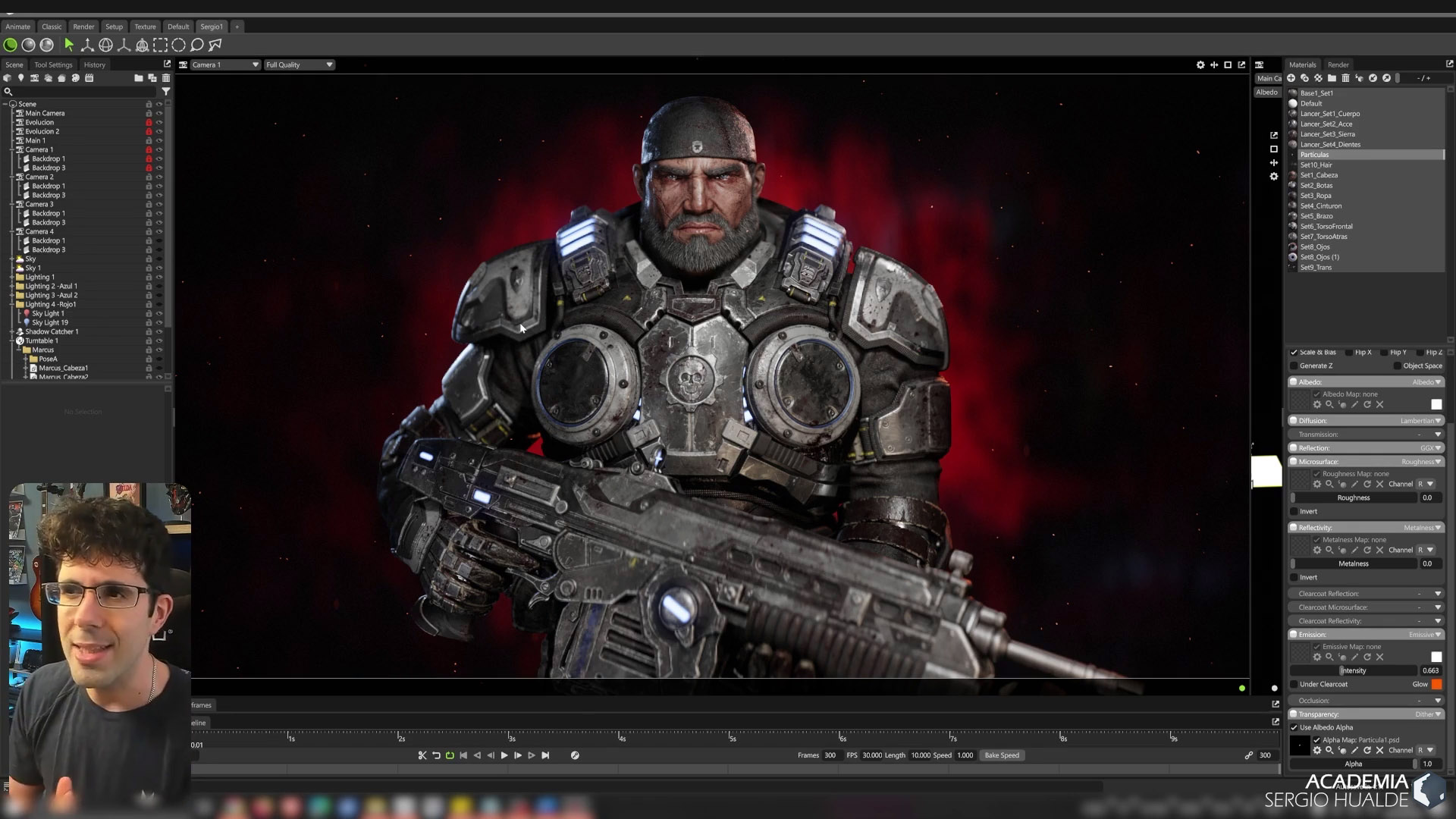
Task: Switch to the Texture workspace tab
Action: point(145,27)
